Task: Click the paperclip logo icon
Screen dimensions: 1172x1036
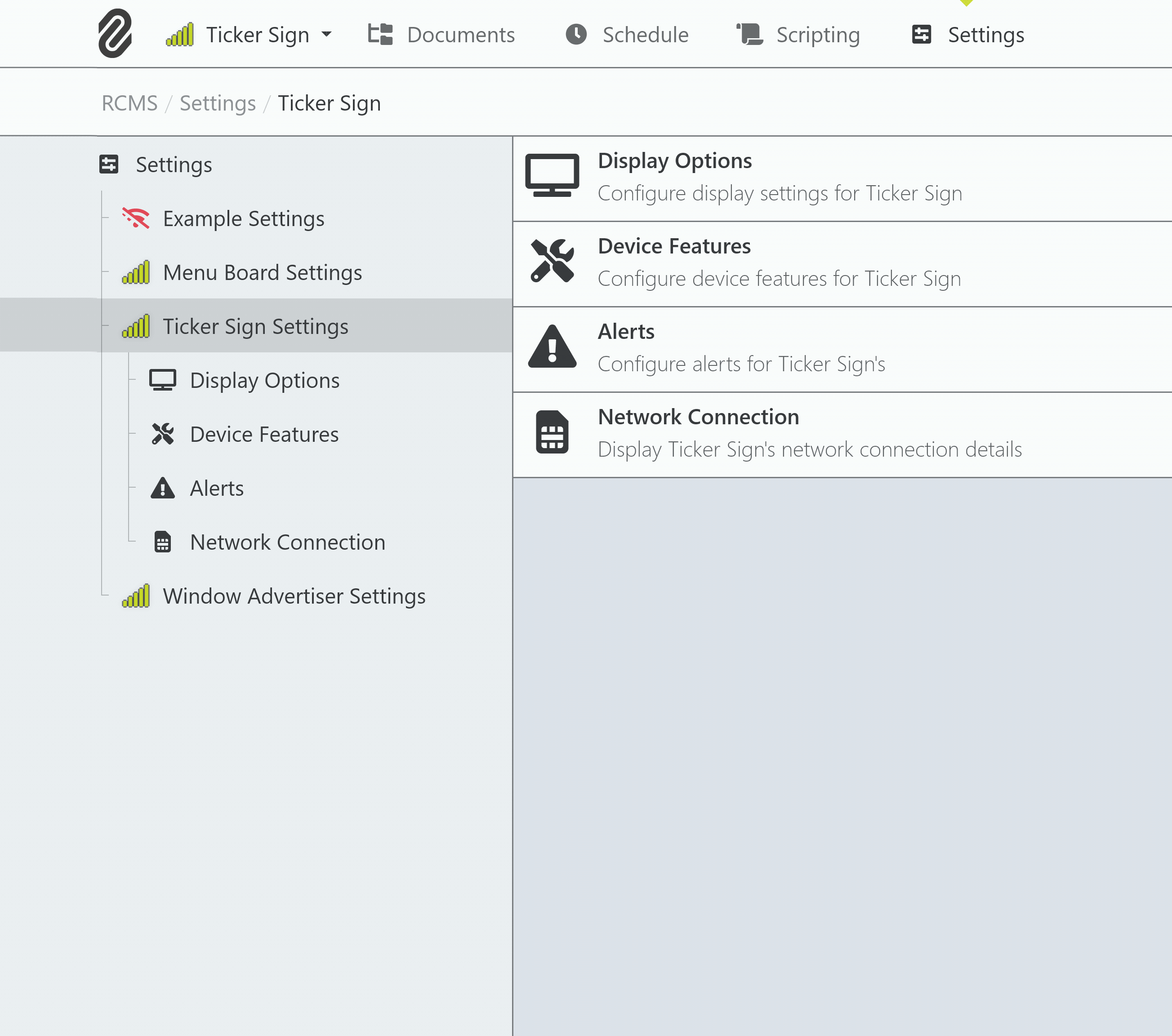Action: 115,33
